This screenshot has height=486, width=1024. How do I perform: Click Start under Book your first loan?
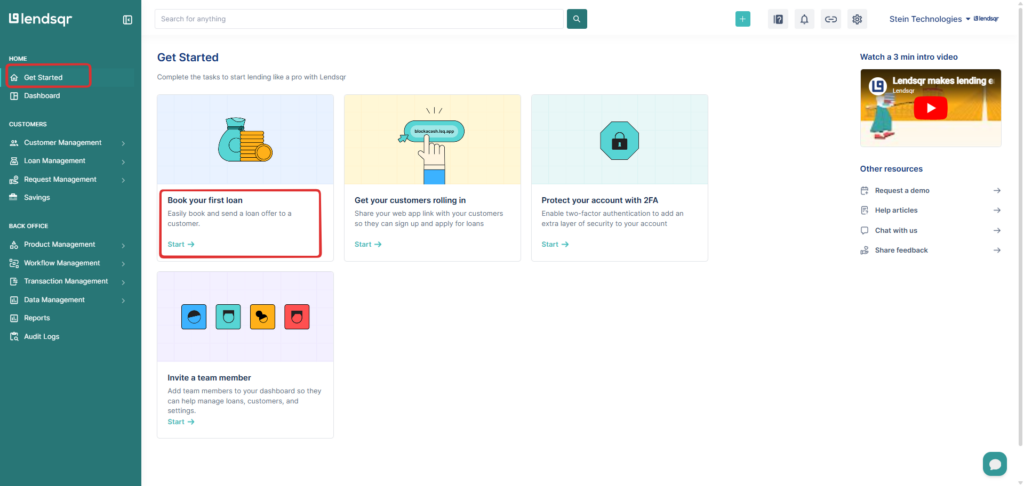tap(181, 244)
